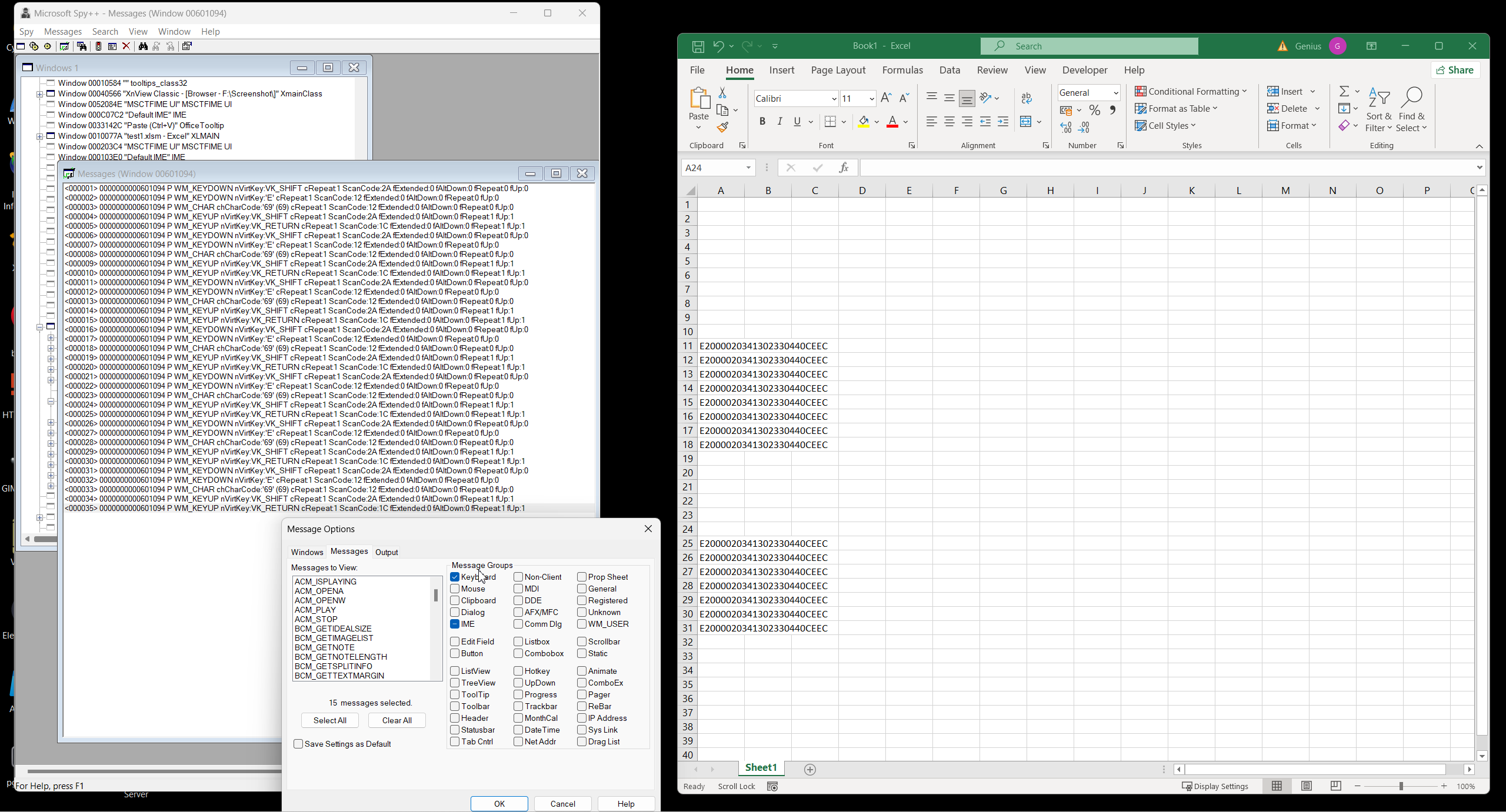Switch to the Output tab
The height and width of the screenshot is (812, 1506).
pyautogui.click(x=387, y=552)
